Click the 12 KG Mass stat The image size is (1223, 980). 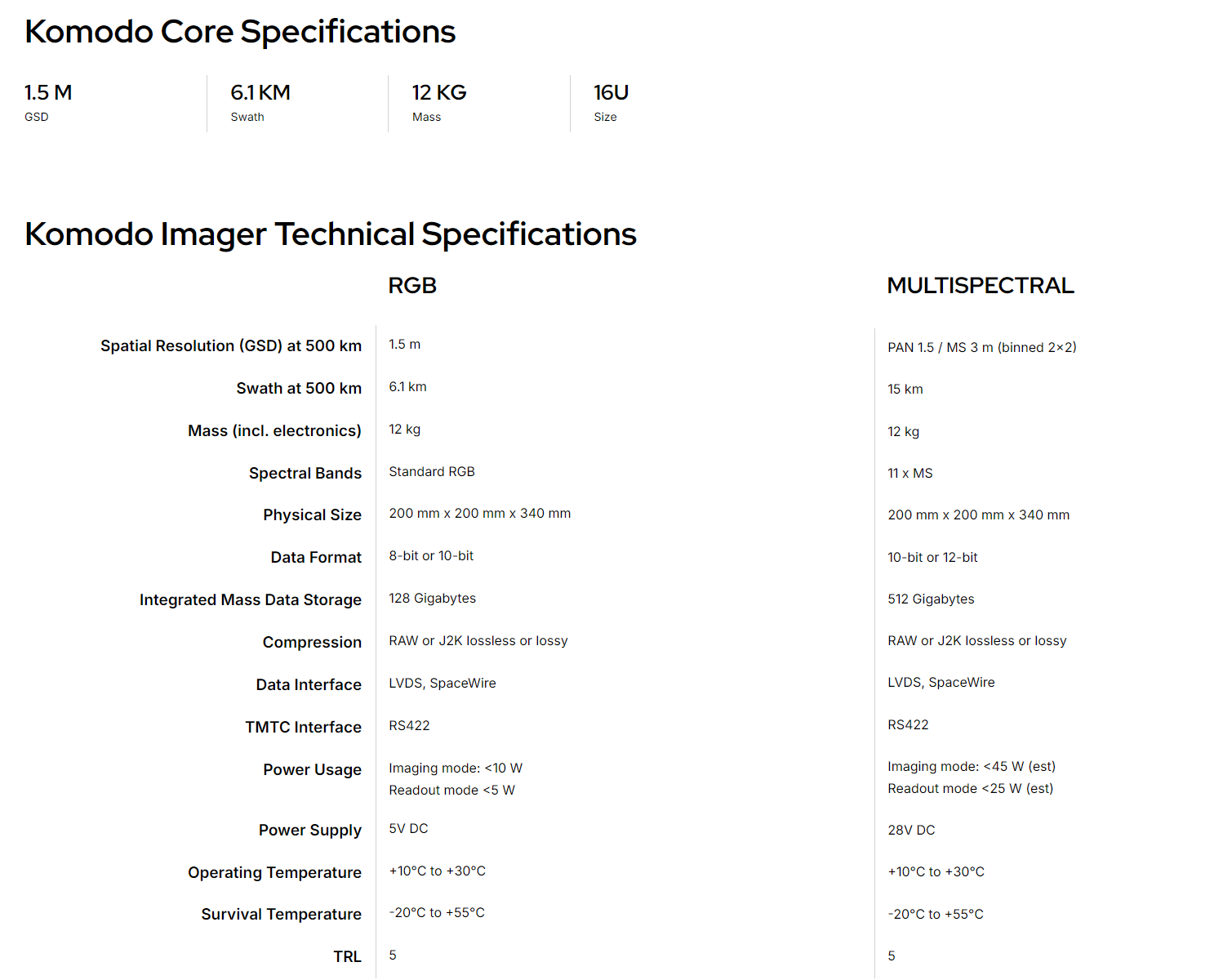pyautogui.click(x=439, y=102)
